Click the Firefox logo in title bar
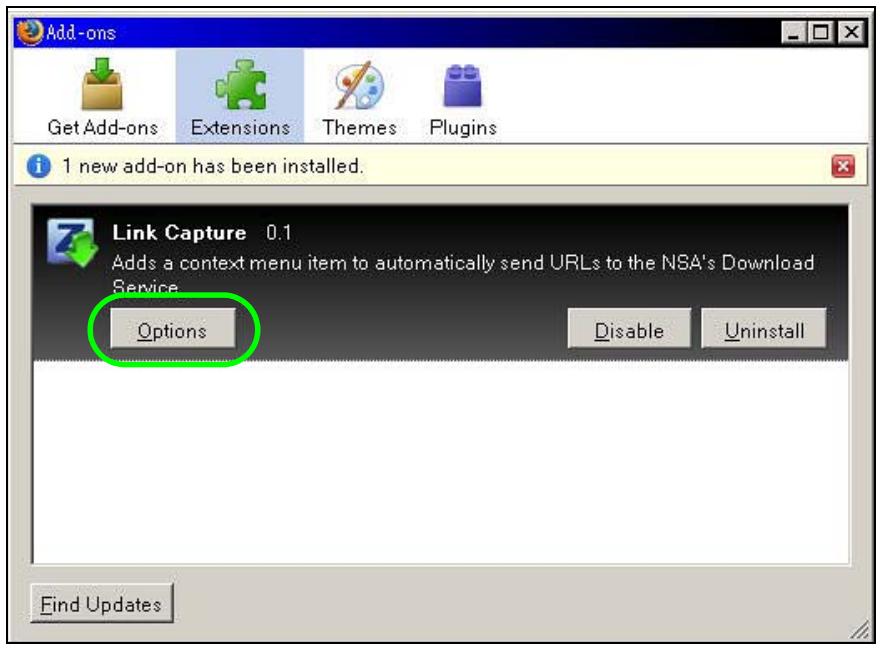The image size is (881, 651). coord(30,32)
